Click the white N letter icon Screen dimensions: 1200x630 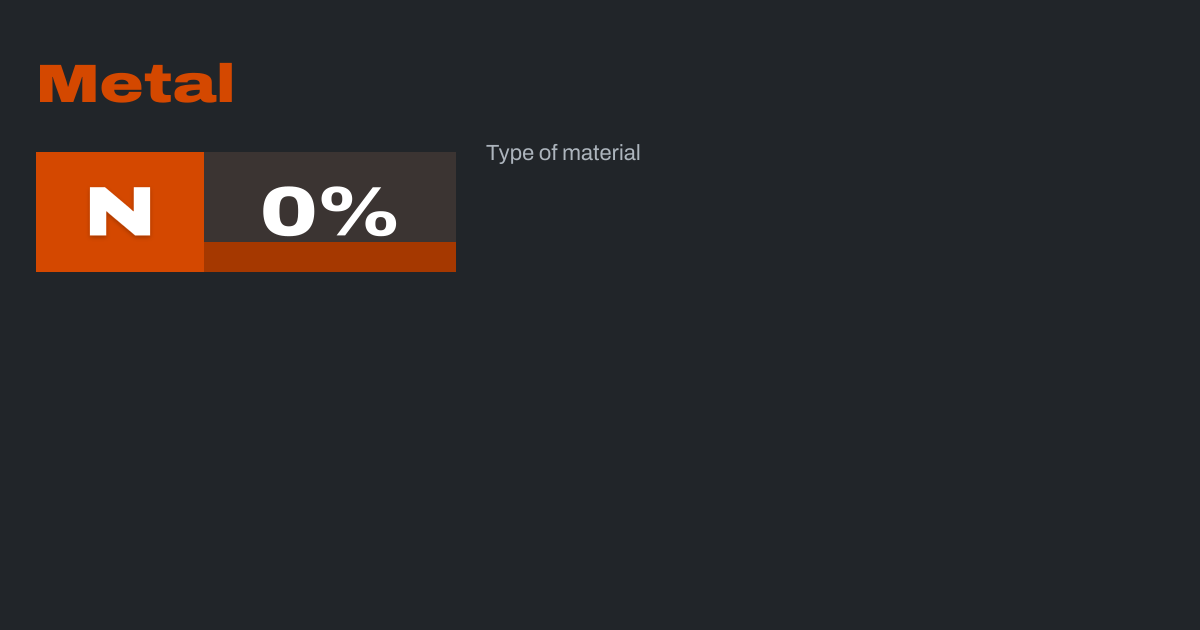(x=120, y=211)
